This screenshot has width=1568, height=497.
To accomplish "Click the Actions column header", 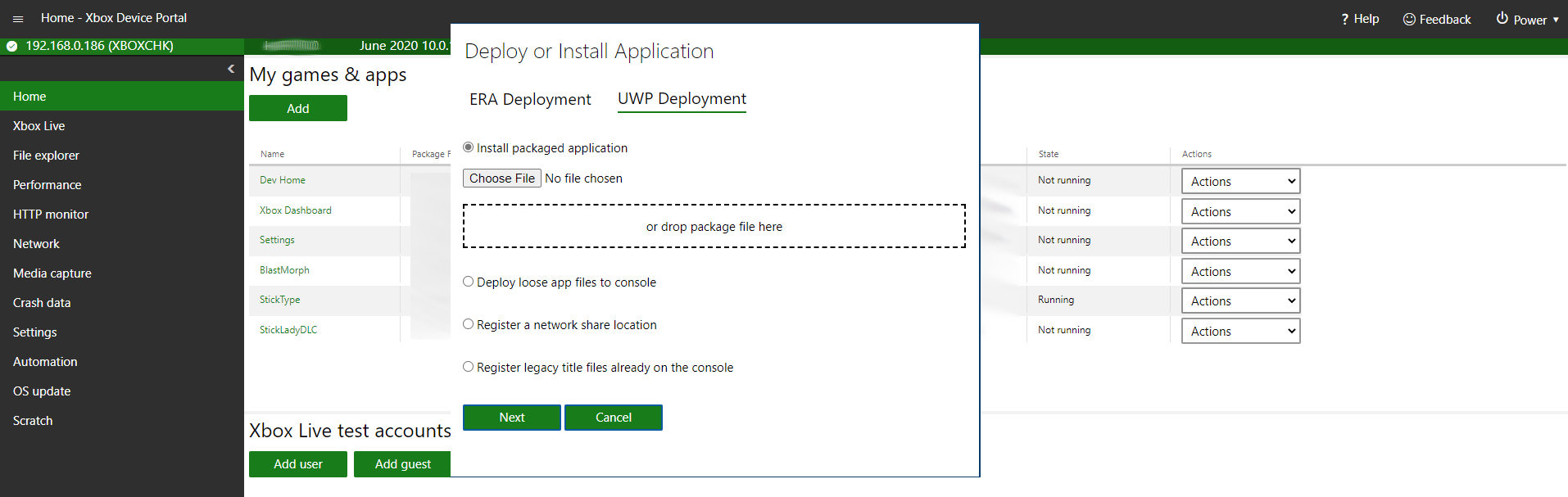I will tap(1197, 154).
